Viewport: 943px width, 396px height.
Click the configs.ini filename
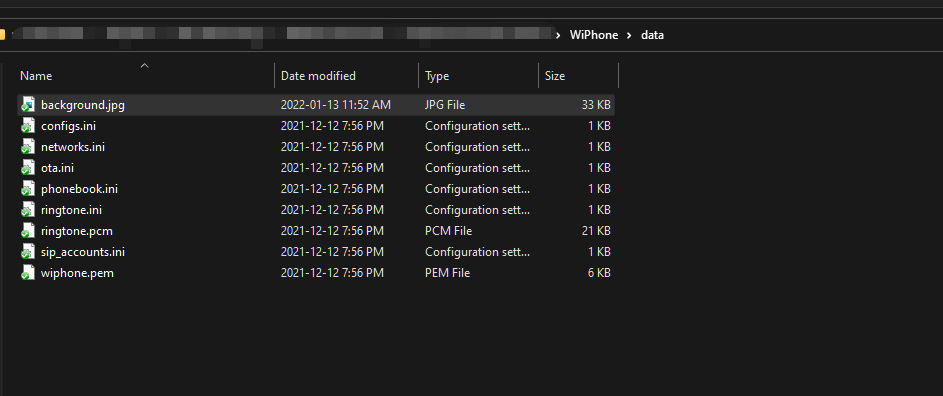[x=69, y=126]
